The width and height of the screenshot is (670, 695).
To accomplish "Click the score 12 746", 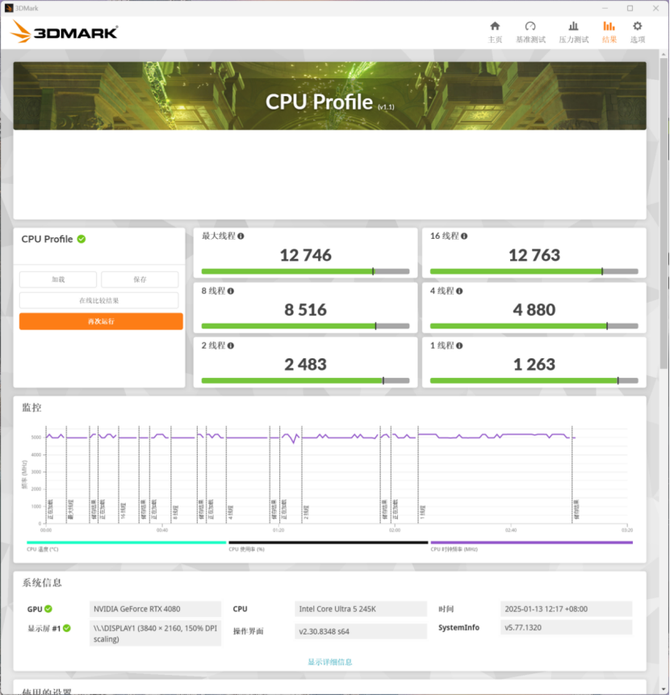I will [305, 255].
